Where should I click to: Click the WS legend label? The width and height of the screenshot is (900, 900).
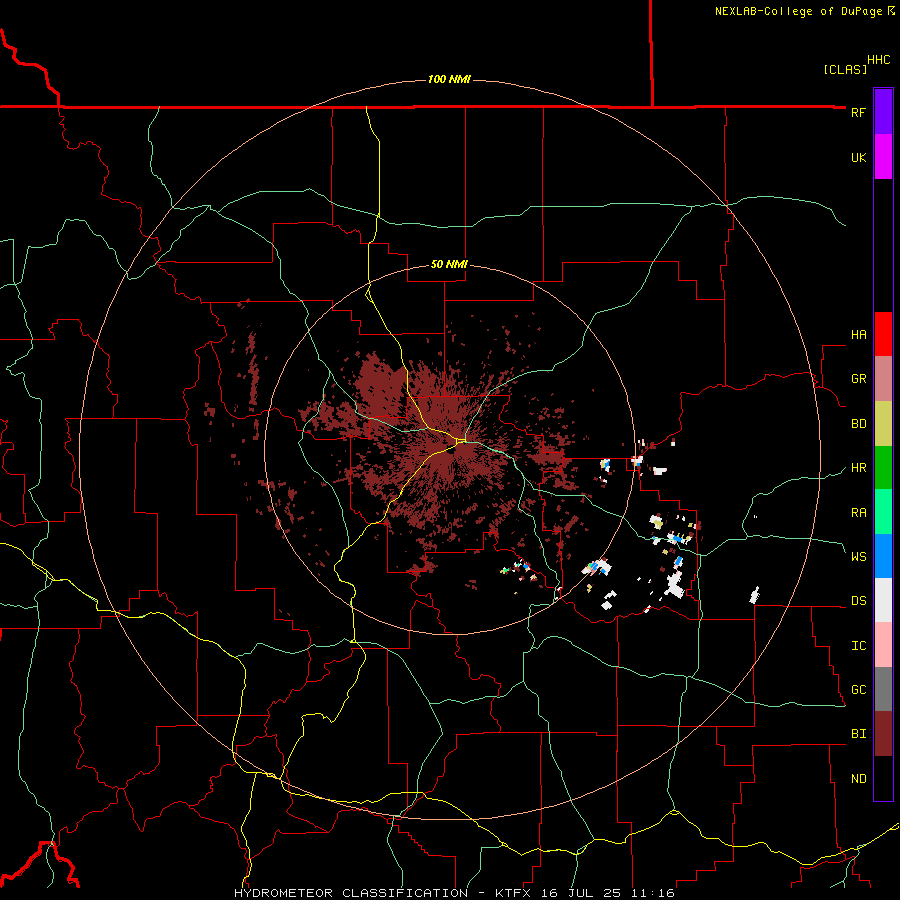(858, 556)
